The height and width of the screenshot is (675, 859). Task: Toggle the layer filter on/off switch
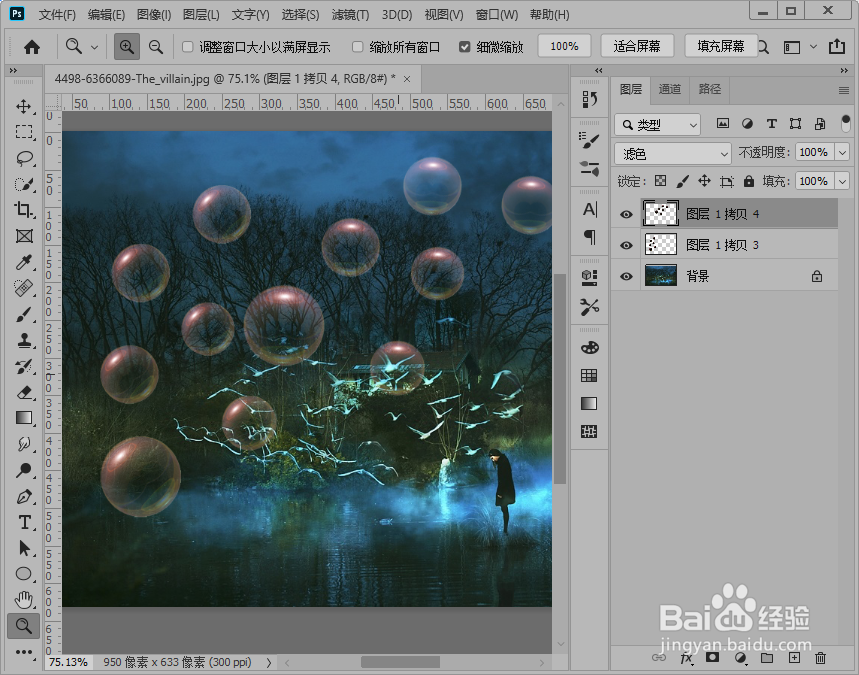[x=846, y=124]
